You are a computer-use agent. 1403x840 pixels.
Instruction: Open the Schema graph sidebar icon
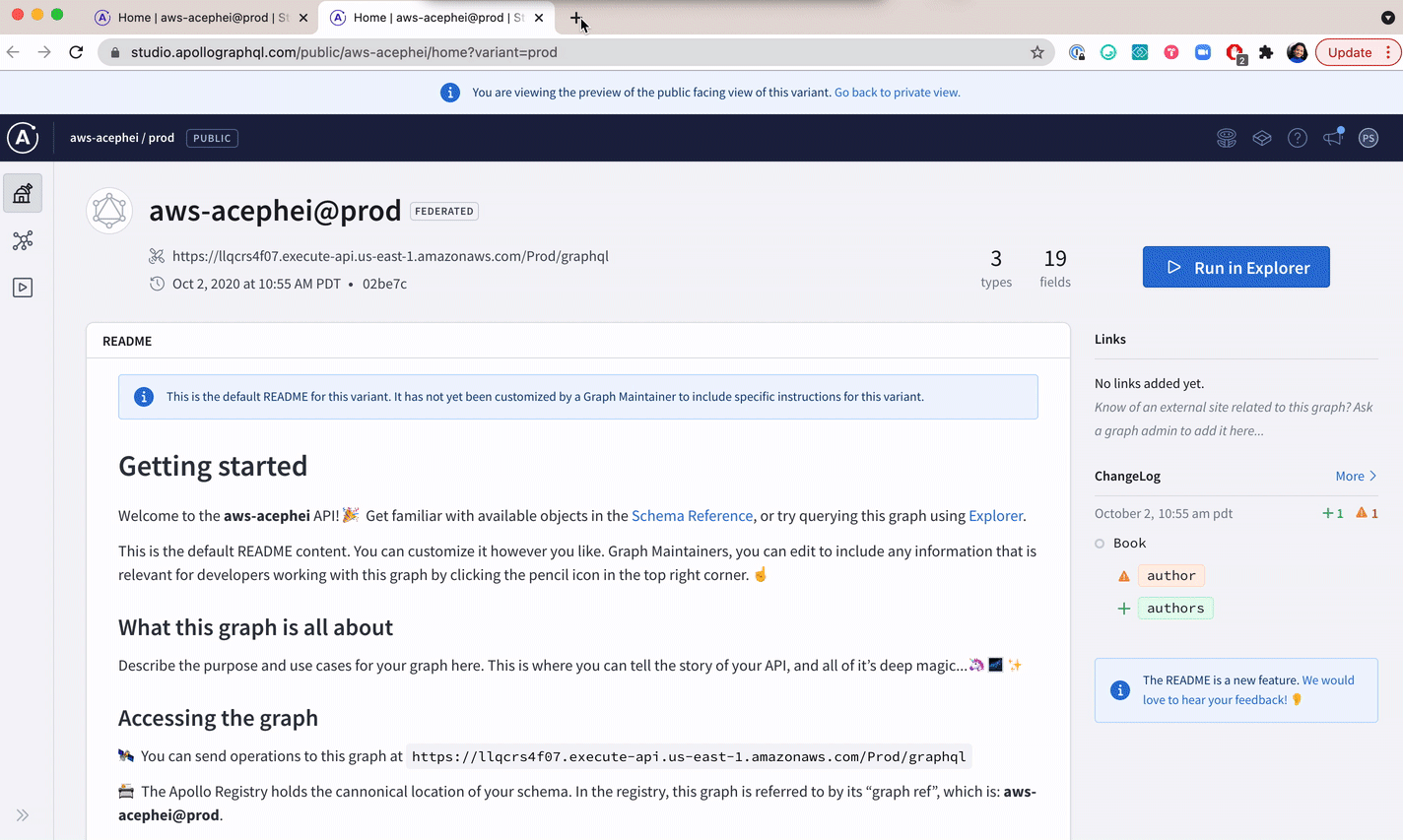23,240
